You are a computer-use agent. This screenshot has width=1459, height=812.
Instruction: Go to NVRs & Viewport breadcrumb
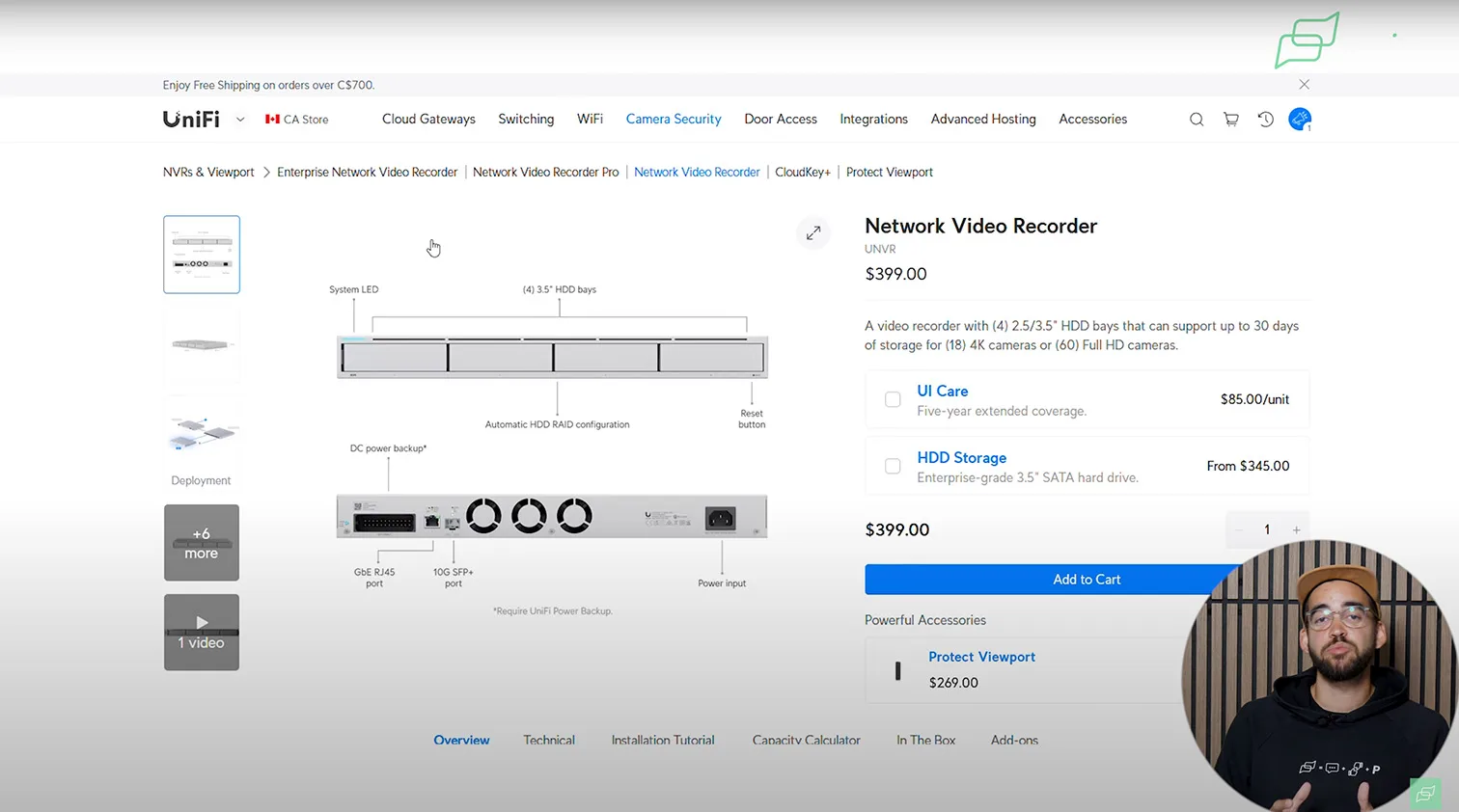[x=208, y=173]
